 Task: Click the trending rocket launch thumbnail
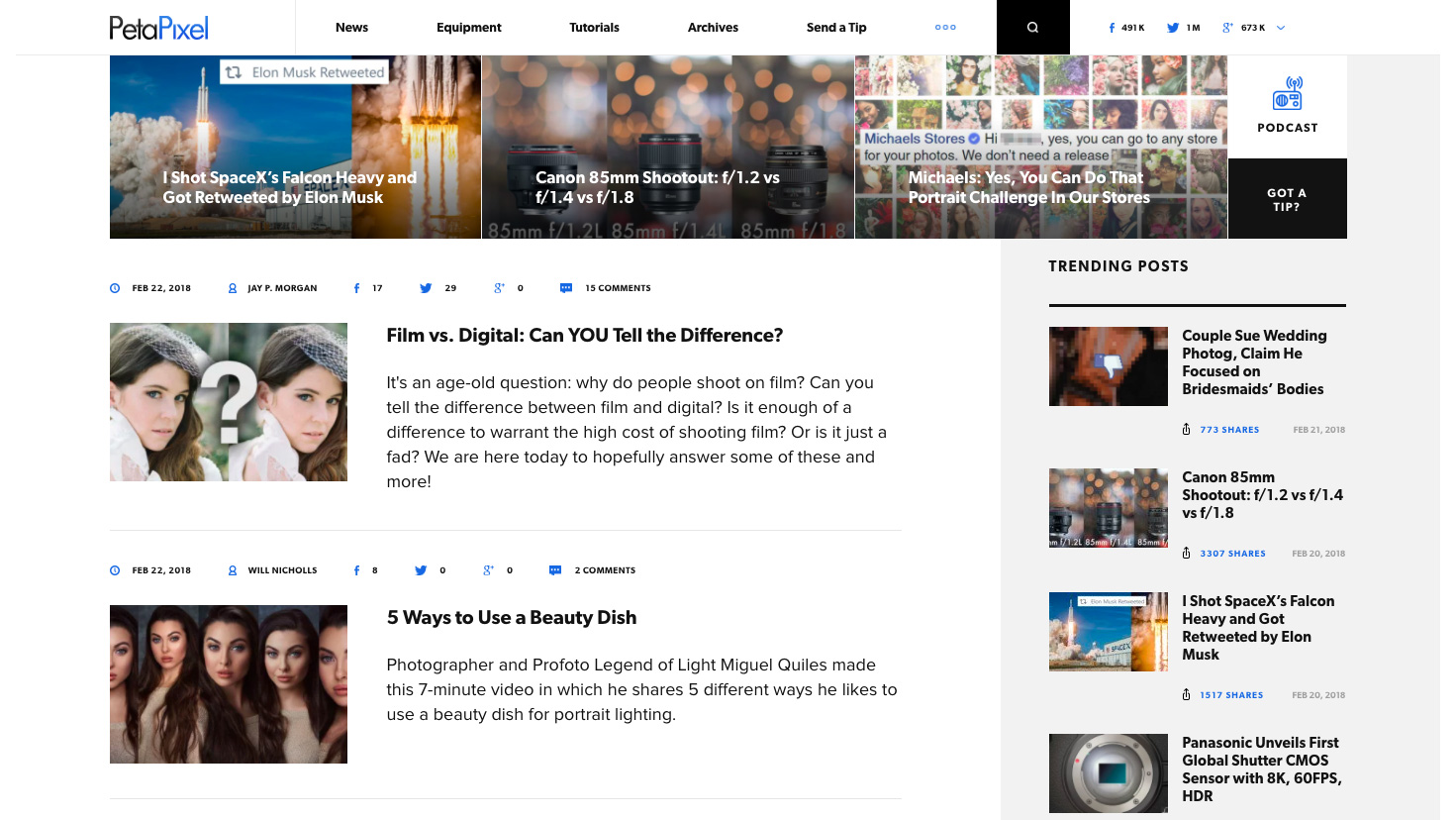point(1109,632)
